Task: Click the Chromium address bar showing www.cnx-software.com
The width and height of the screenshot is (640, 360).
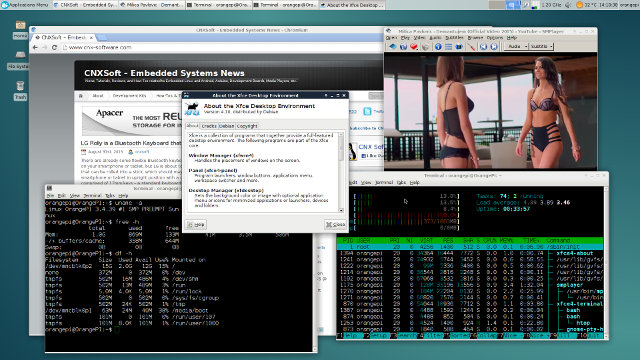Action: (x=222, y=47)
